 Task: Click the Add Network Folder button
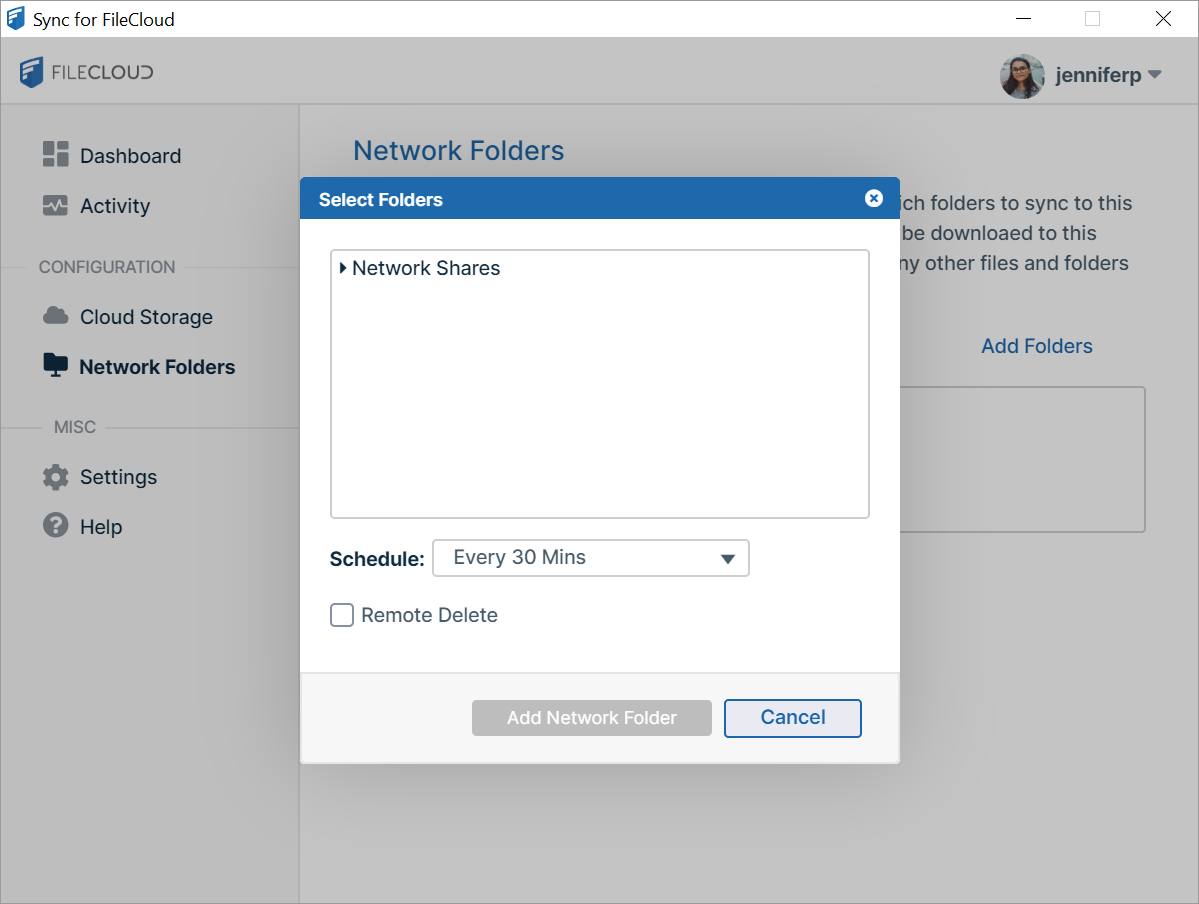591,717
